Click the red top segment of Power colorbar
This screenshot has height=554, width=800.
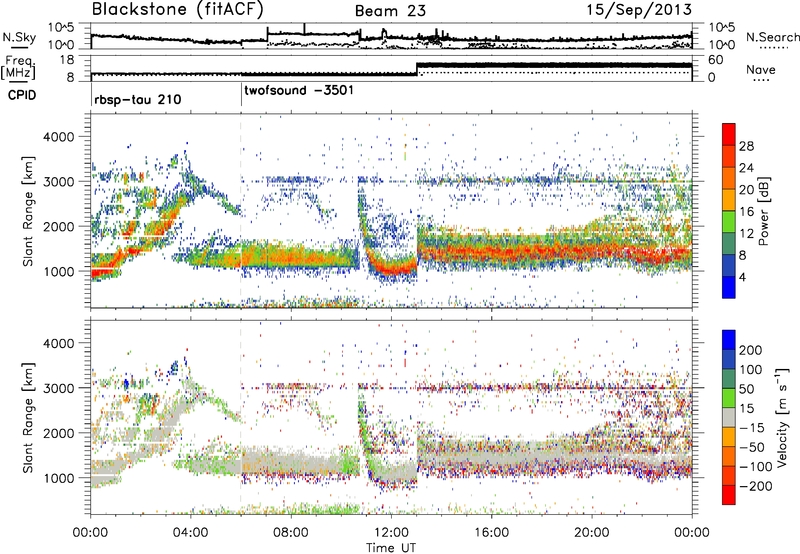[x=729, y=134]
